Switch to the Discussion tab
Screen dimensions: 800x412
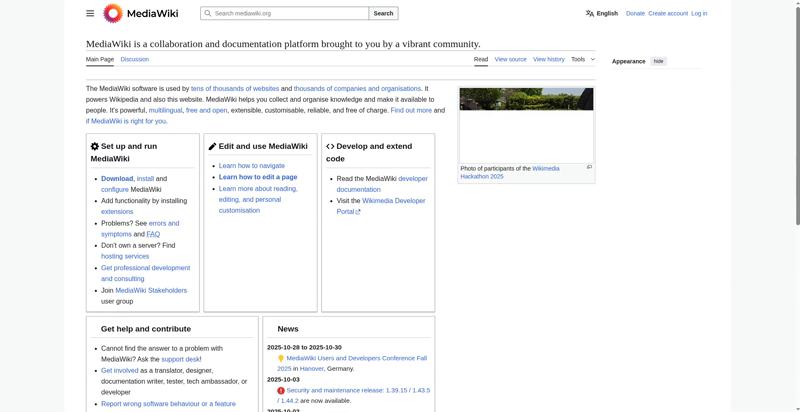134,59
